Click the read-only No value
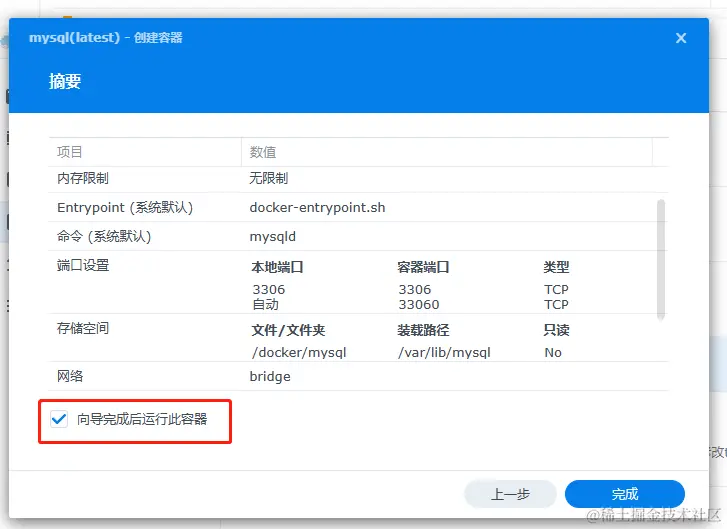Image resolution: width=727 pixels, height=529 pixels. [x=553, y=353]
